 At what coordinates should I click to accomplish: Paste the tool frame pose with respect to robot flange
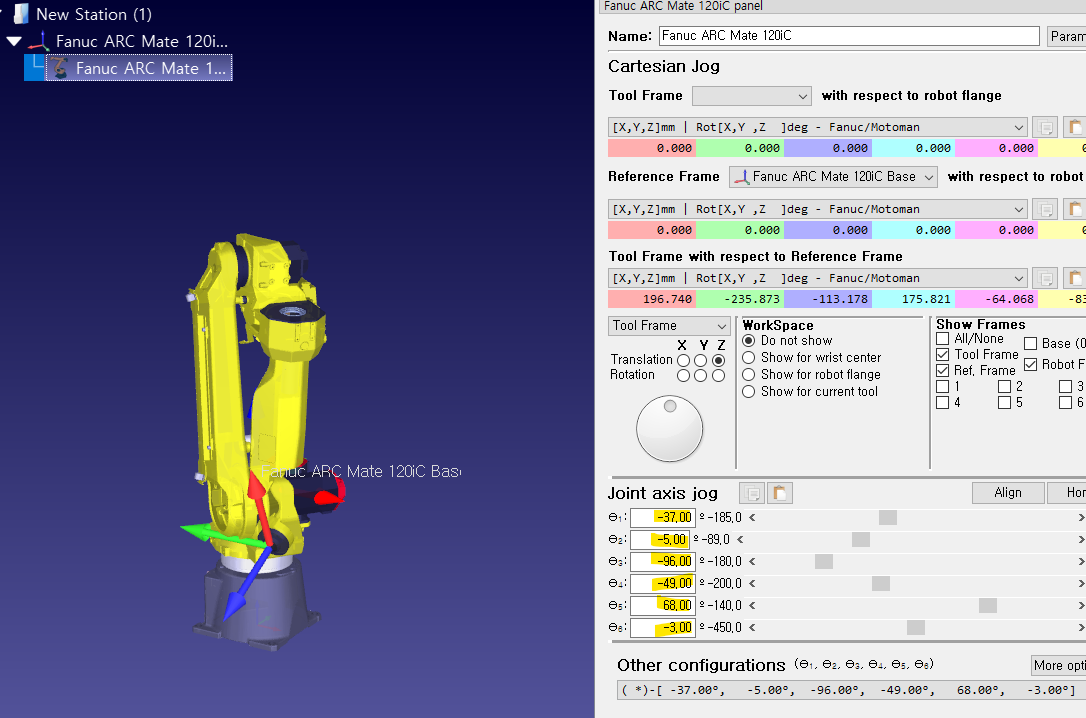pyautogui.click(x=1074, y=127)
